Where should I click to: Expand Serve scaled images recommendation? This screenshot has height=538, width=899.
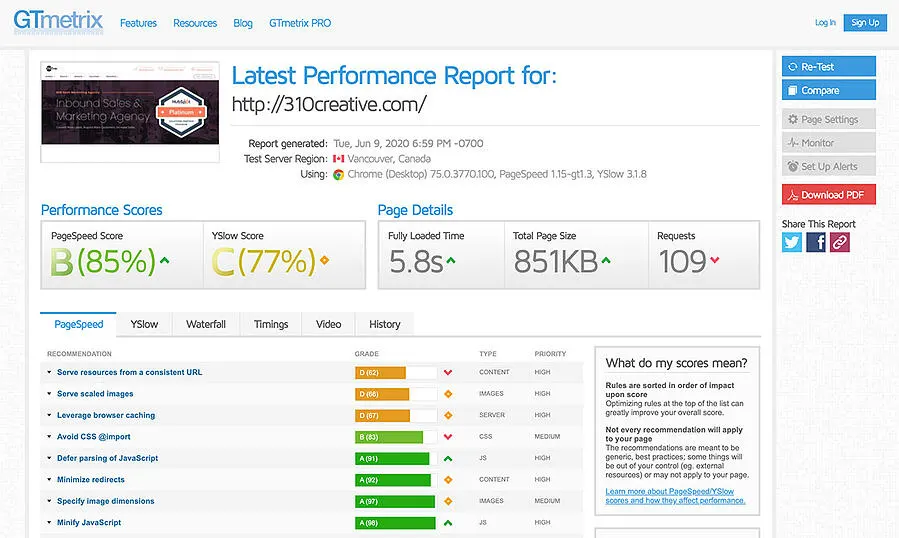pyautogui.click(x=95, y=394)
